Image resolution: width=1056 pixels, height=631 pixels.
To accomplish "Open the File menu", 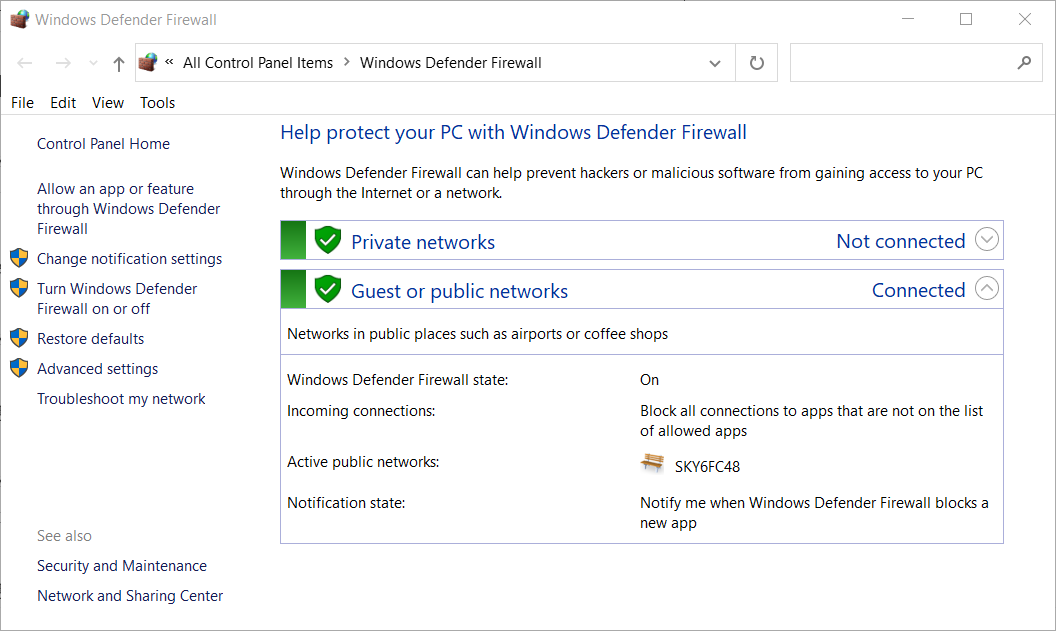I will click(x=22, y=102).
